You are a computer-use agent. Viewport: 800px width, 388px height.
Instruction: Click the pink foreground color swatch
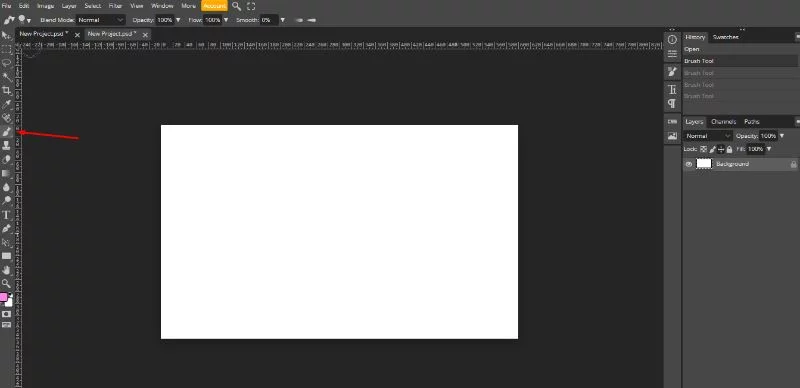(4, 297)
